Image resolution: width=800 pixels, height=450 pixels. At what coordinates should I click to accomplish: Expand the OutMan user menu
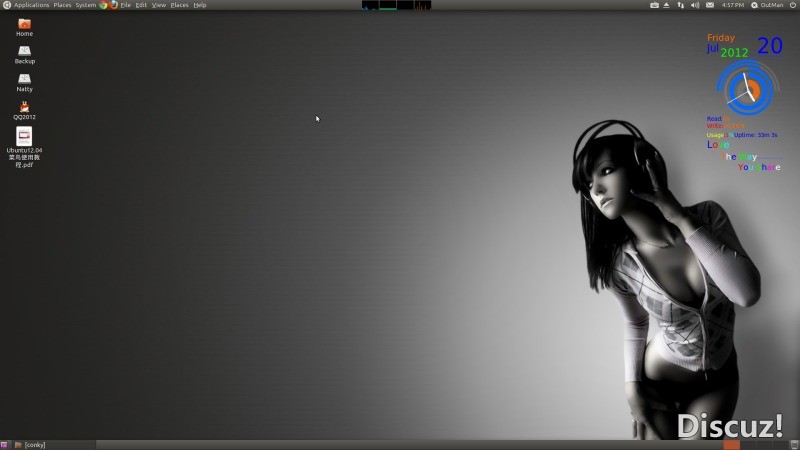click(x=768, y=5)
